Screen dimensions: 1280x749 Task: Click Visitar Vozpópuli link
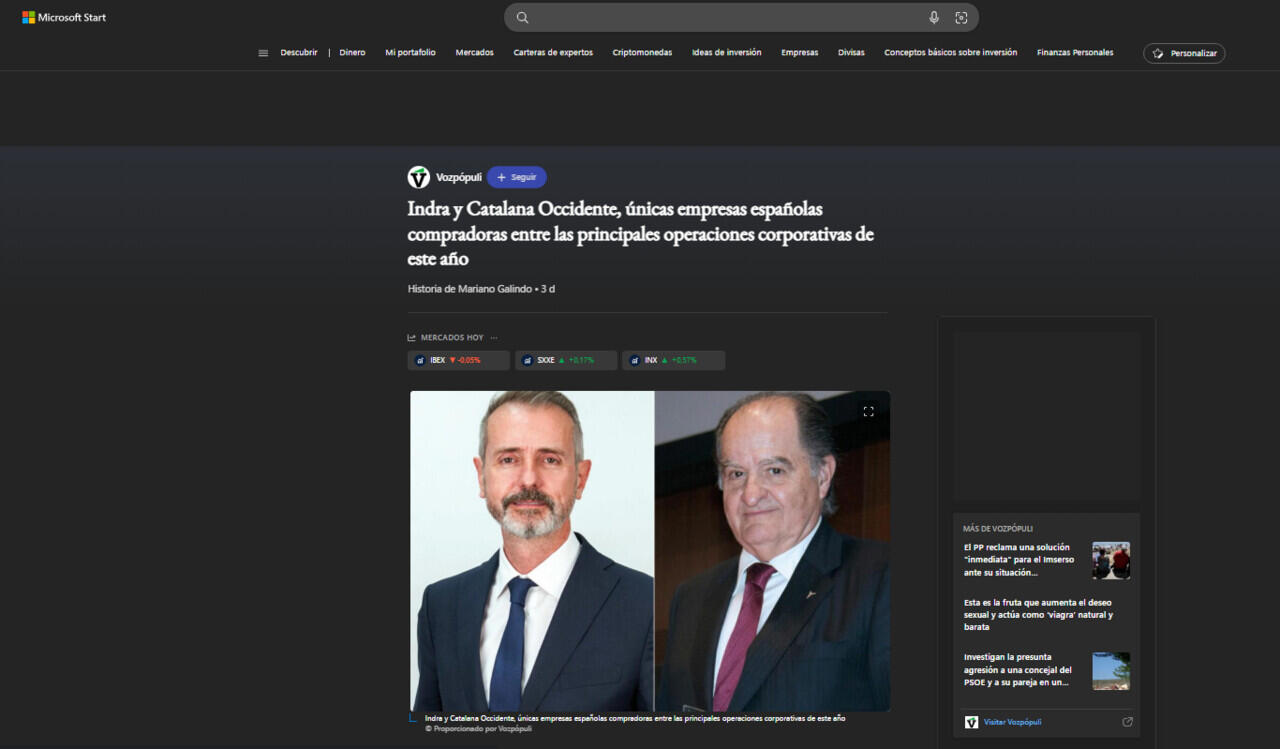click(1012, 722)
